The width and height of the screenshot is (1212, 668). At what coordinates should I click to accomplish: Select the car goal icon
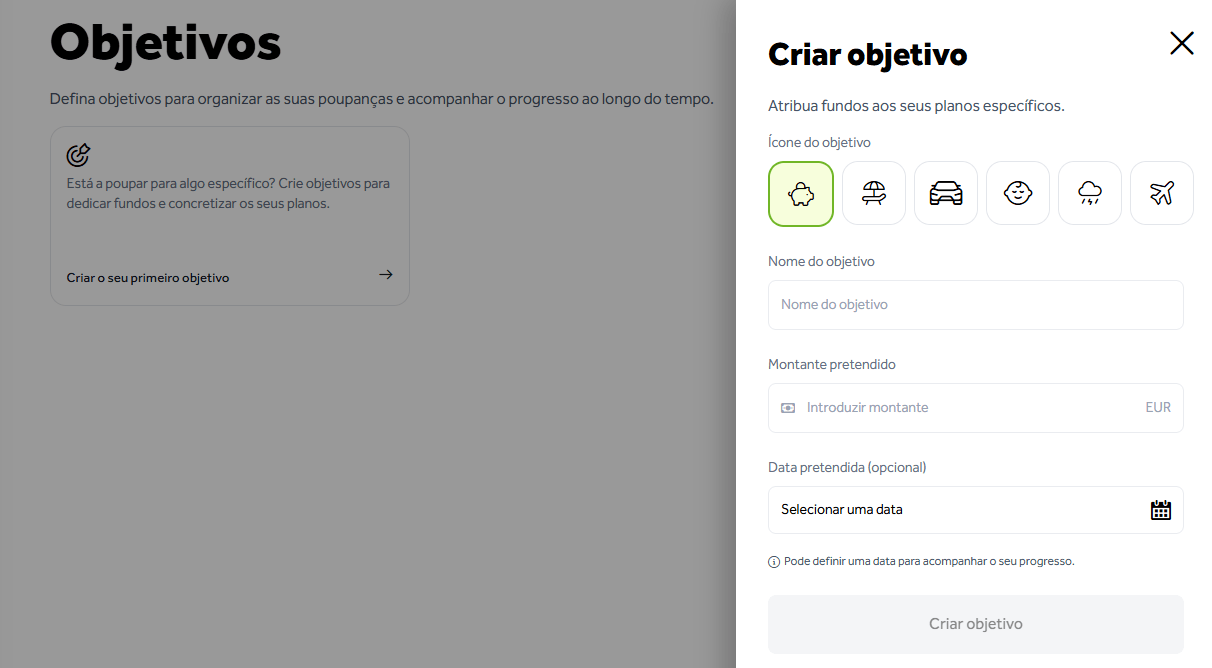[x=945, y=193]
